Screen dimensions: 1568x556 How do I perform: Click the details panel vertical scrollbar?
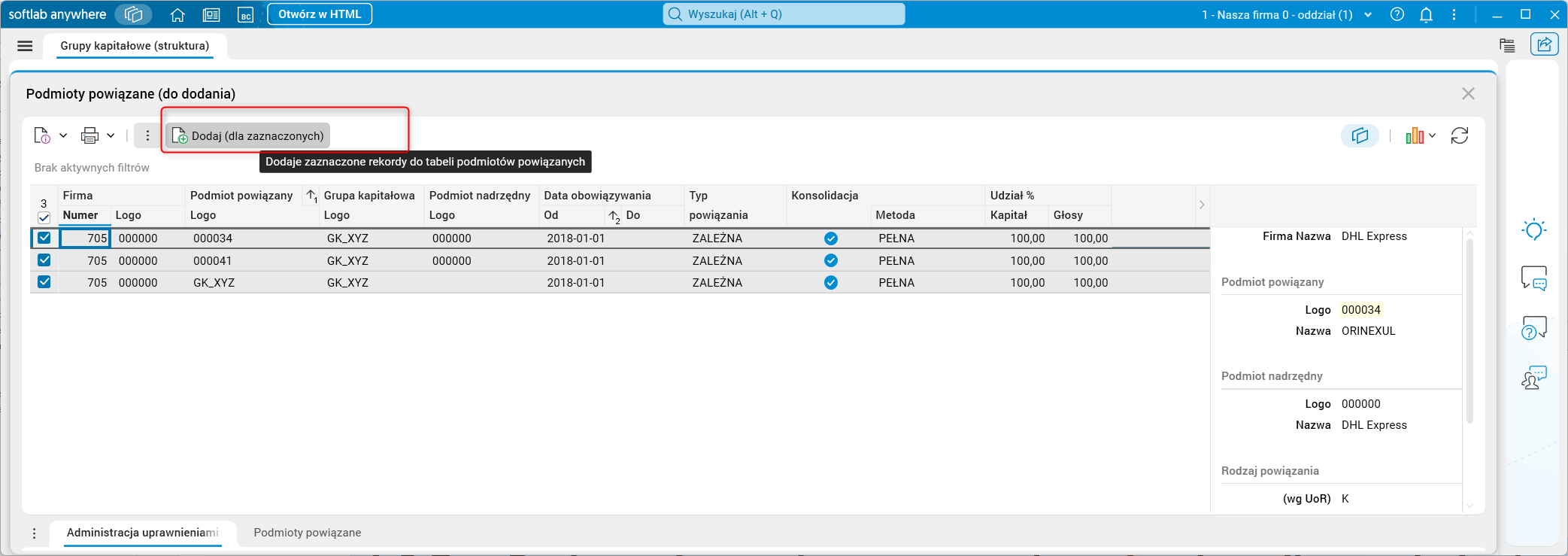click(x=1469, y=331)
